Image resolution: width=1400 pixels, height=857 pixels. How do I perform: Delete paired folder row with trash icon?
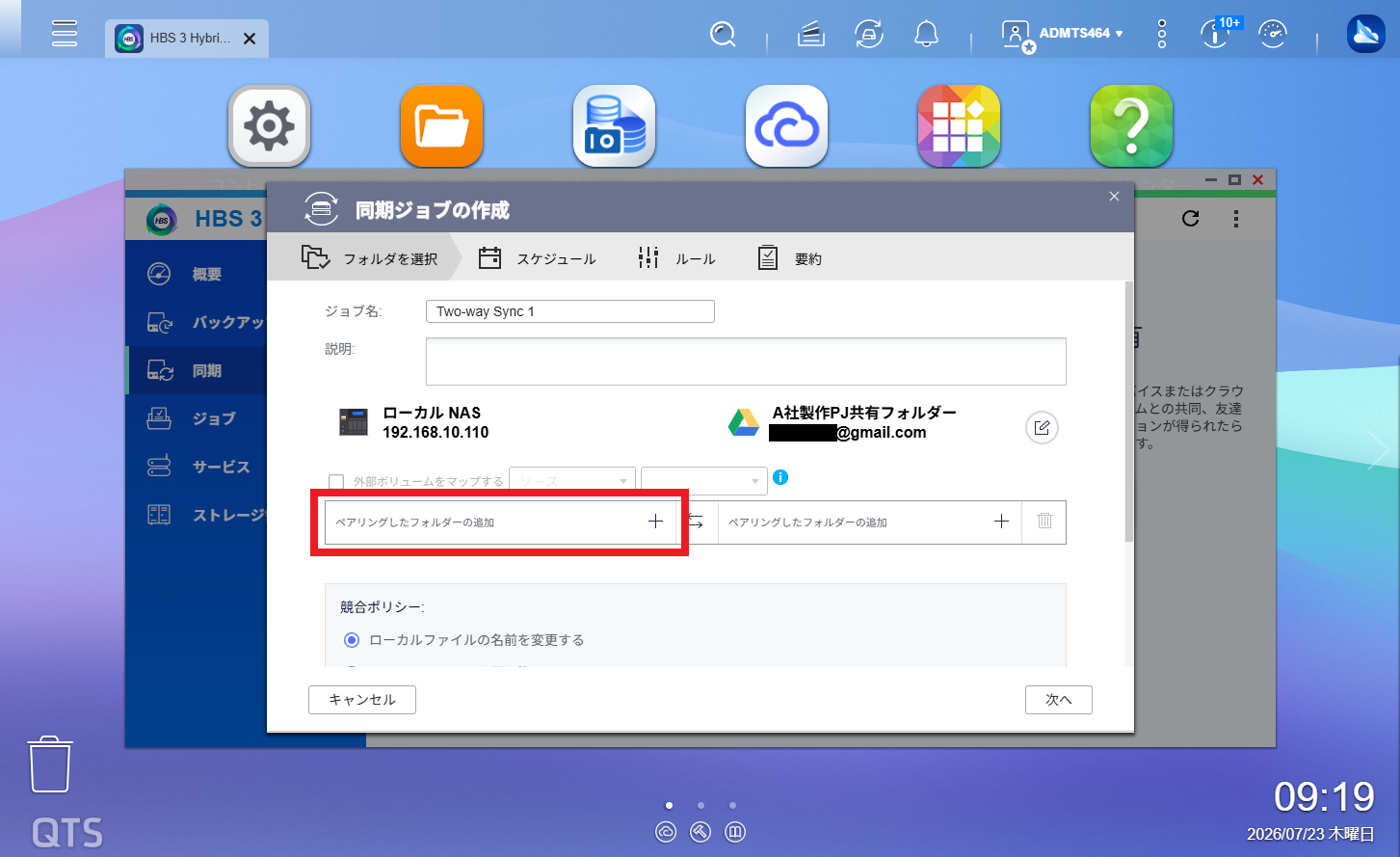(x=1044, y=522)
